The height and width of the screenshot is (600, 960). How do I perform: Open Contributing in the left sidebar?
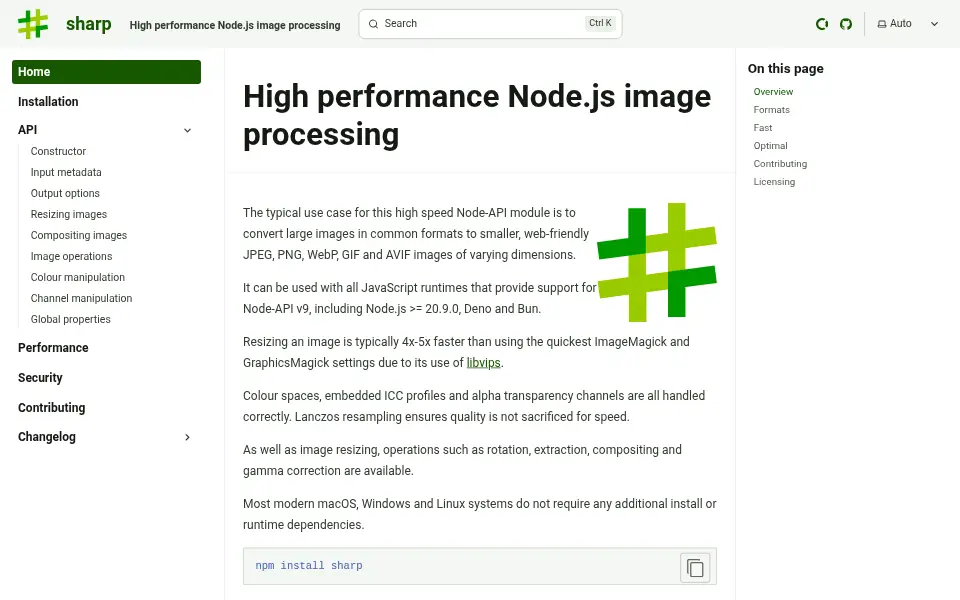[x=51, y=408]
